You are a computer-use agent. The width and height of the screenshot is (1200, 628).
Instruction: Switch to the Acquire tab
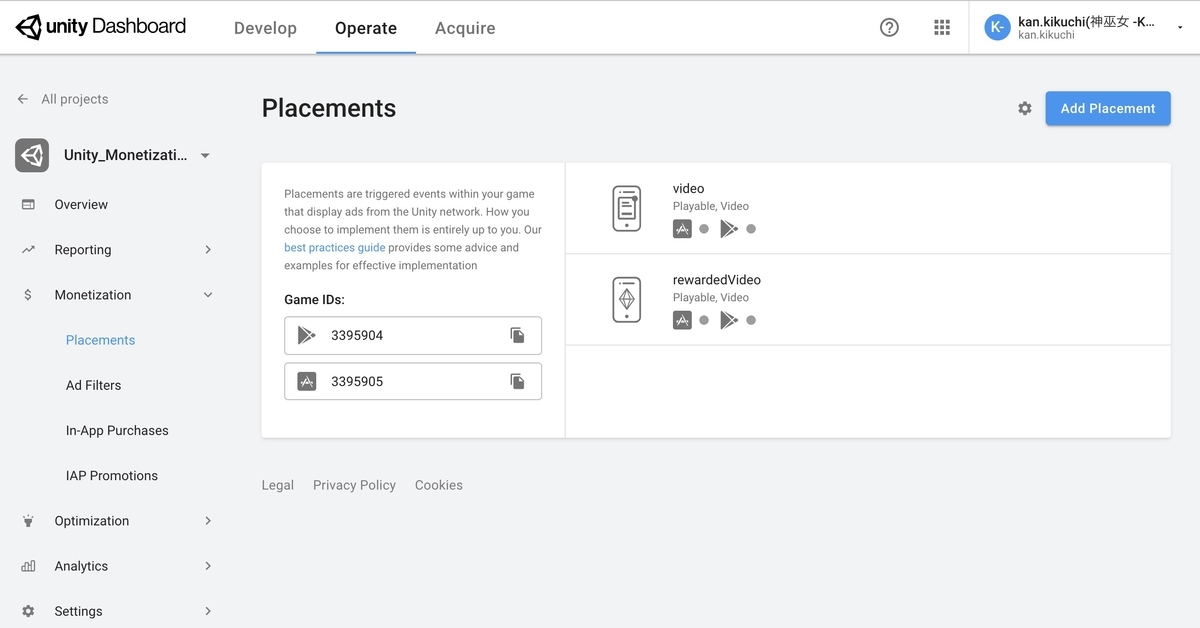(x=465, y=28)
